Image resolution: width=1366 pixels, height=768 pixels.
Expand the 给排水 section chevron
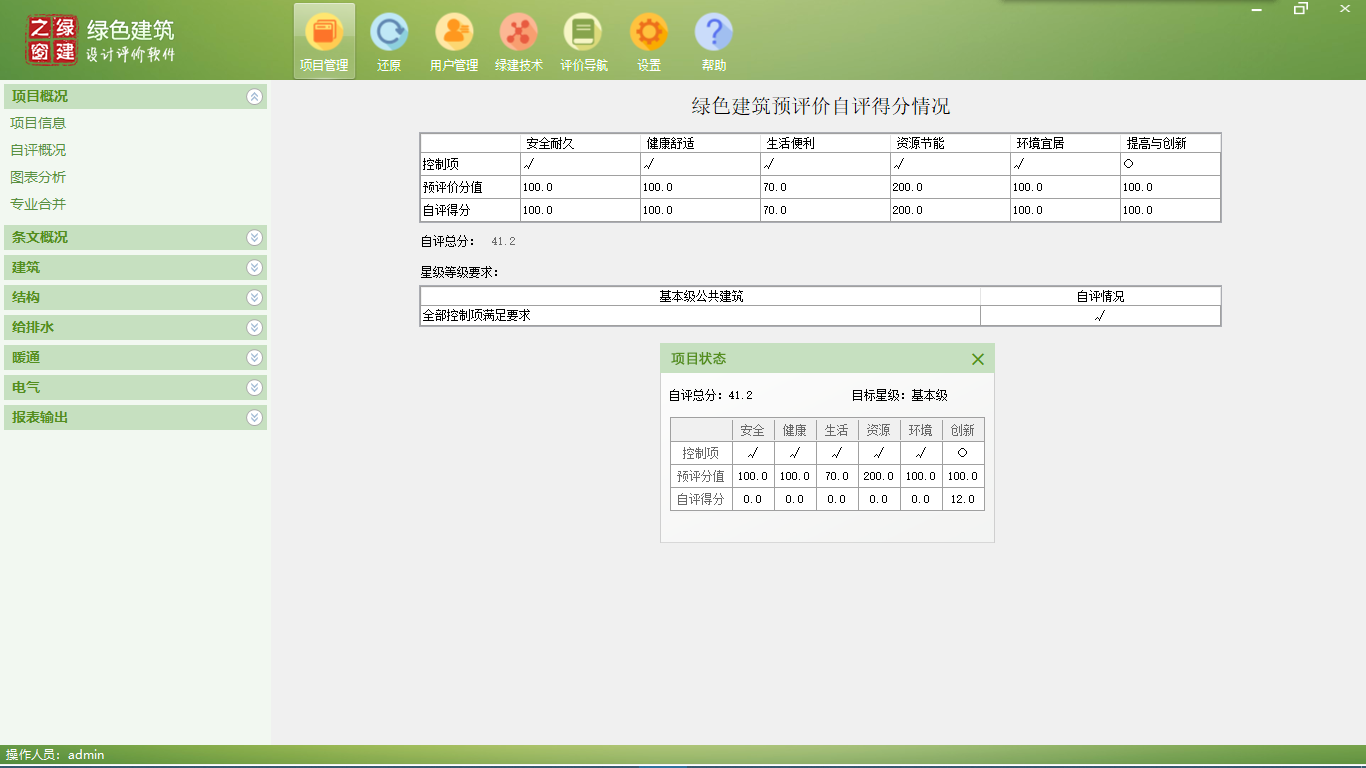[254, 328]
